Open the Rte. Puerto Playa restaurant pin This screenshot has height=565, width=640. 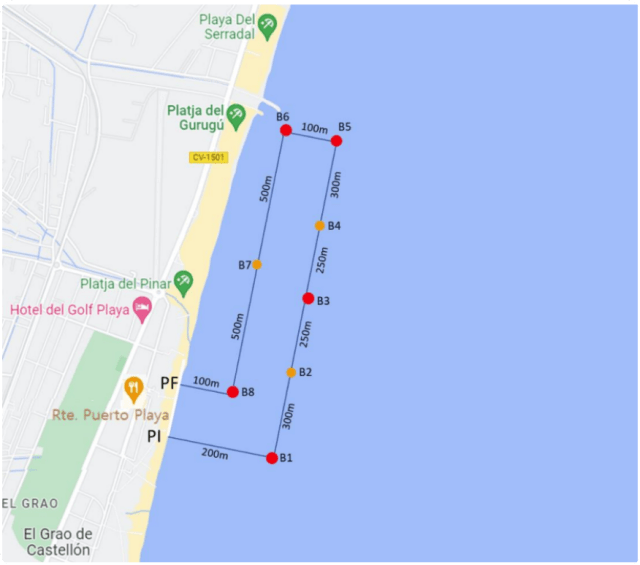[134, 391]
